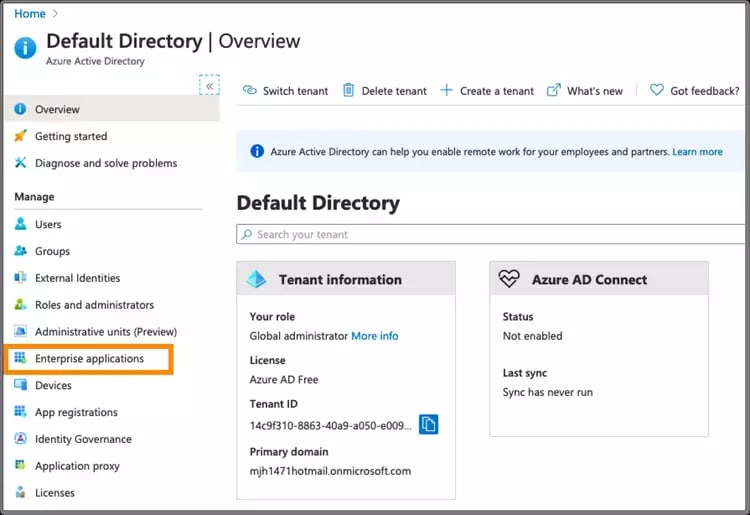Click the Switch tenant link icon
This screenshot has width=750, height=515.
[250, 90]
